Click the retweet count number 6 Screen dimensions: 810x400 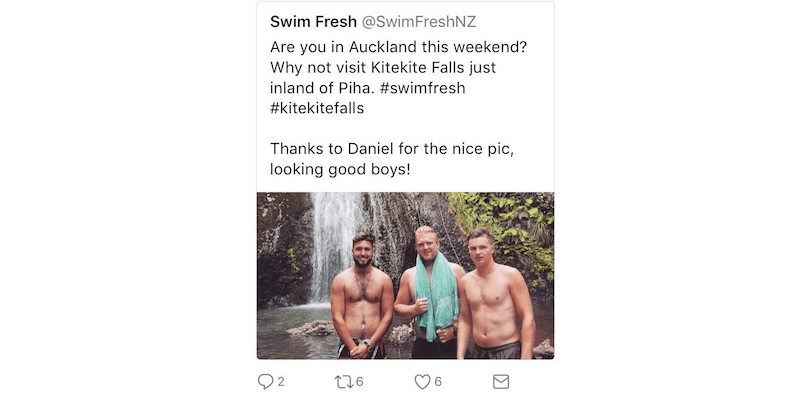click(359, 382)
